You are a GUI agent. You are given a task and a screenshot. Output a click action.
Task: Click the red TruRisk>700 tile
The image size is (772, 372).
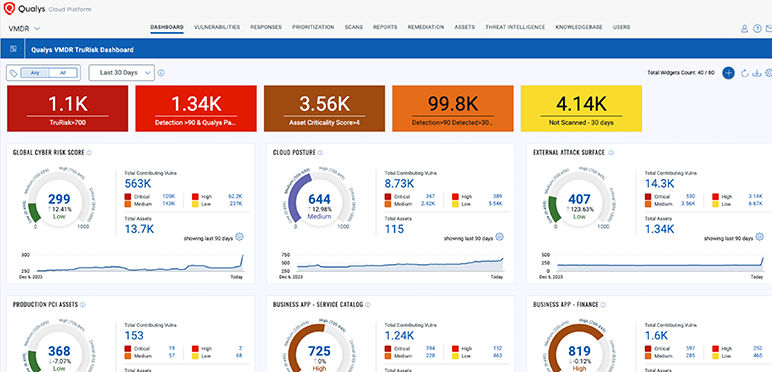pos(67,108)
